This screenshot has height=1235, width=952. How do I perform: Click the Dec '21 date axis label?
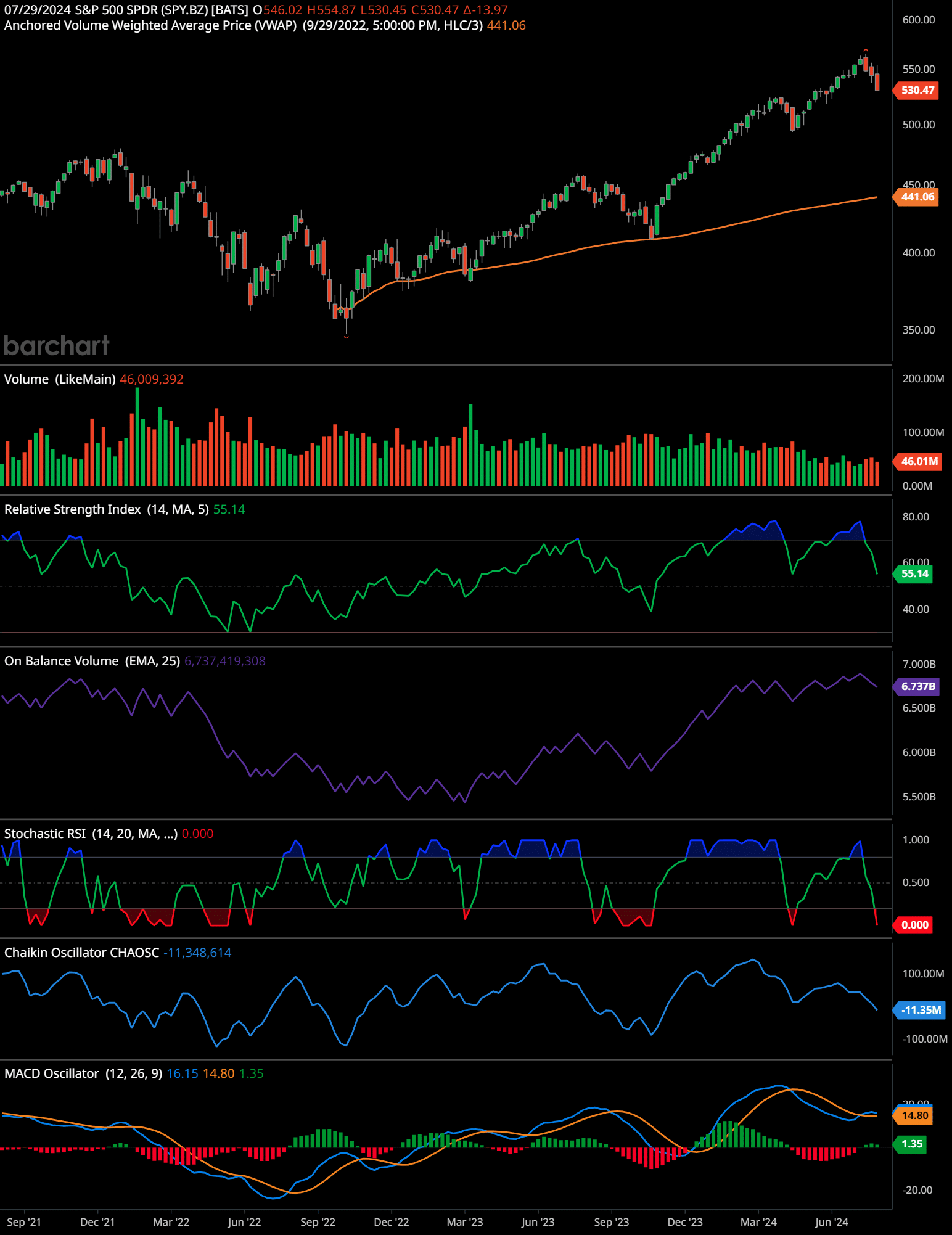point(97,1222)
